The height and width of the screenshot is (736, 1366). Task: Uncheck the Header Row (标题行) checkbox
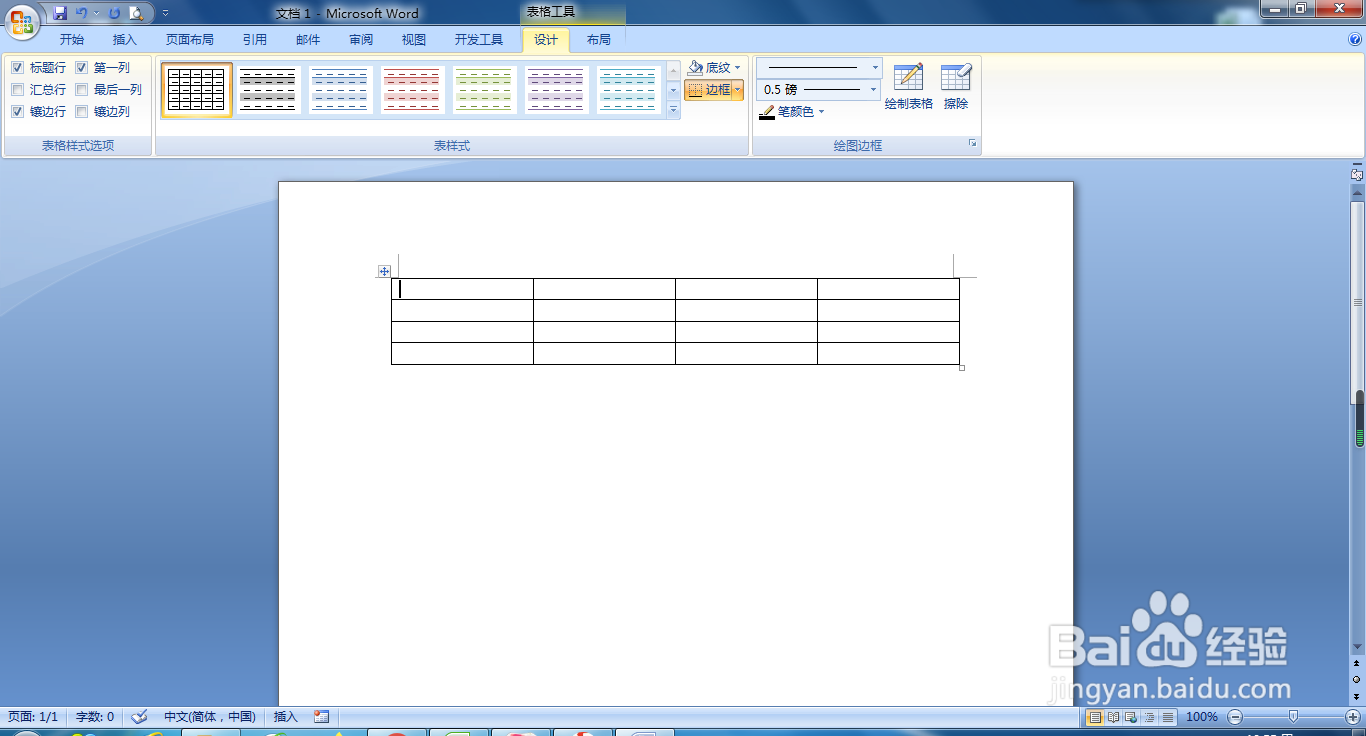pos(18,68)
